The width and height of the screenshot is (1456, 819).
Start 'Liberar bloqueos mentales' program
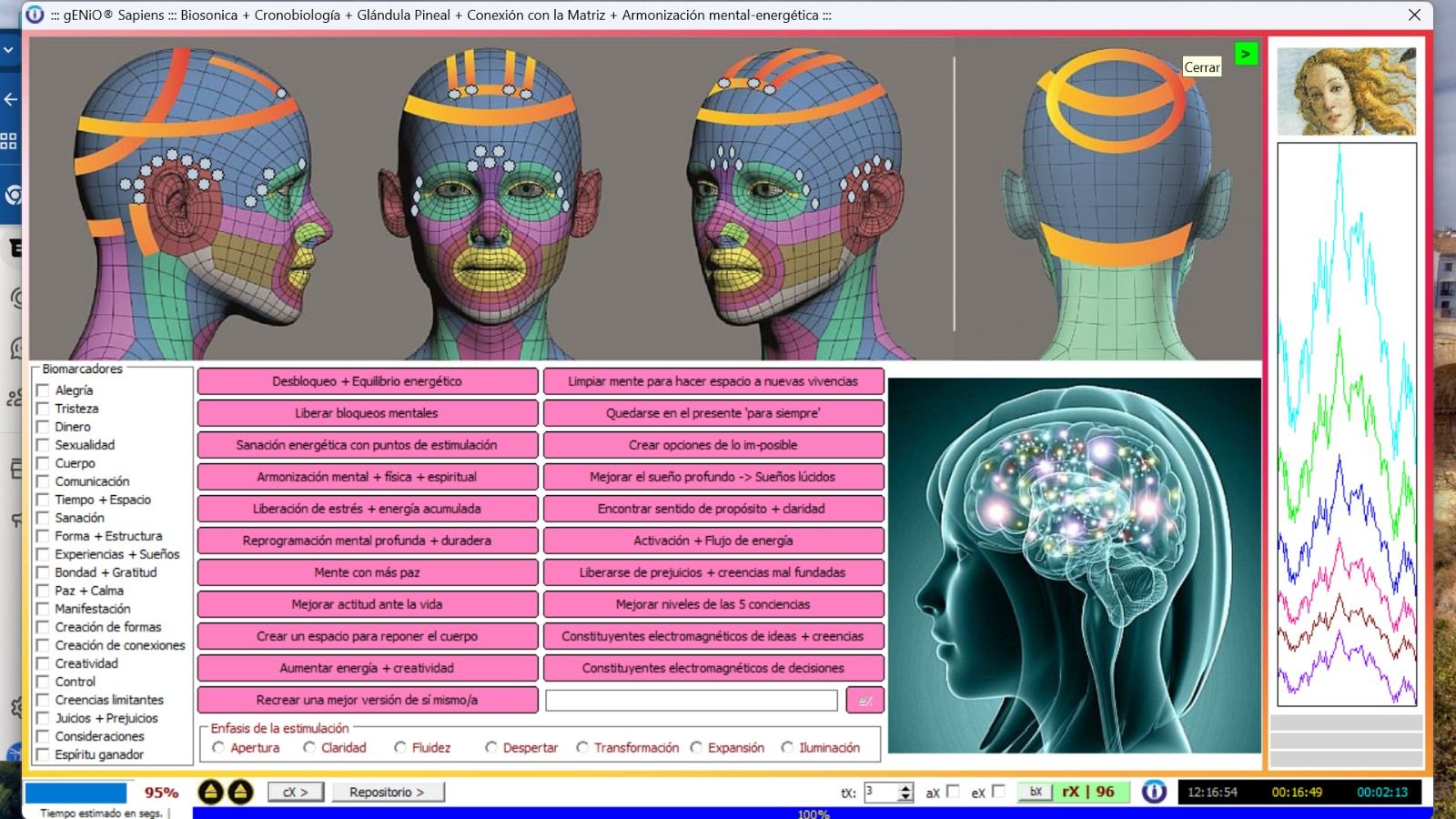pyautogui.click(x=367, y=413)
